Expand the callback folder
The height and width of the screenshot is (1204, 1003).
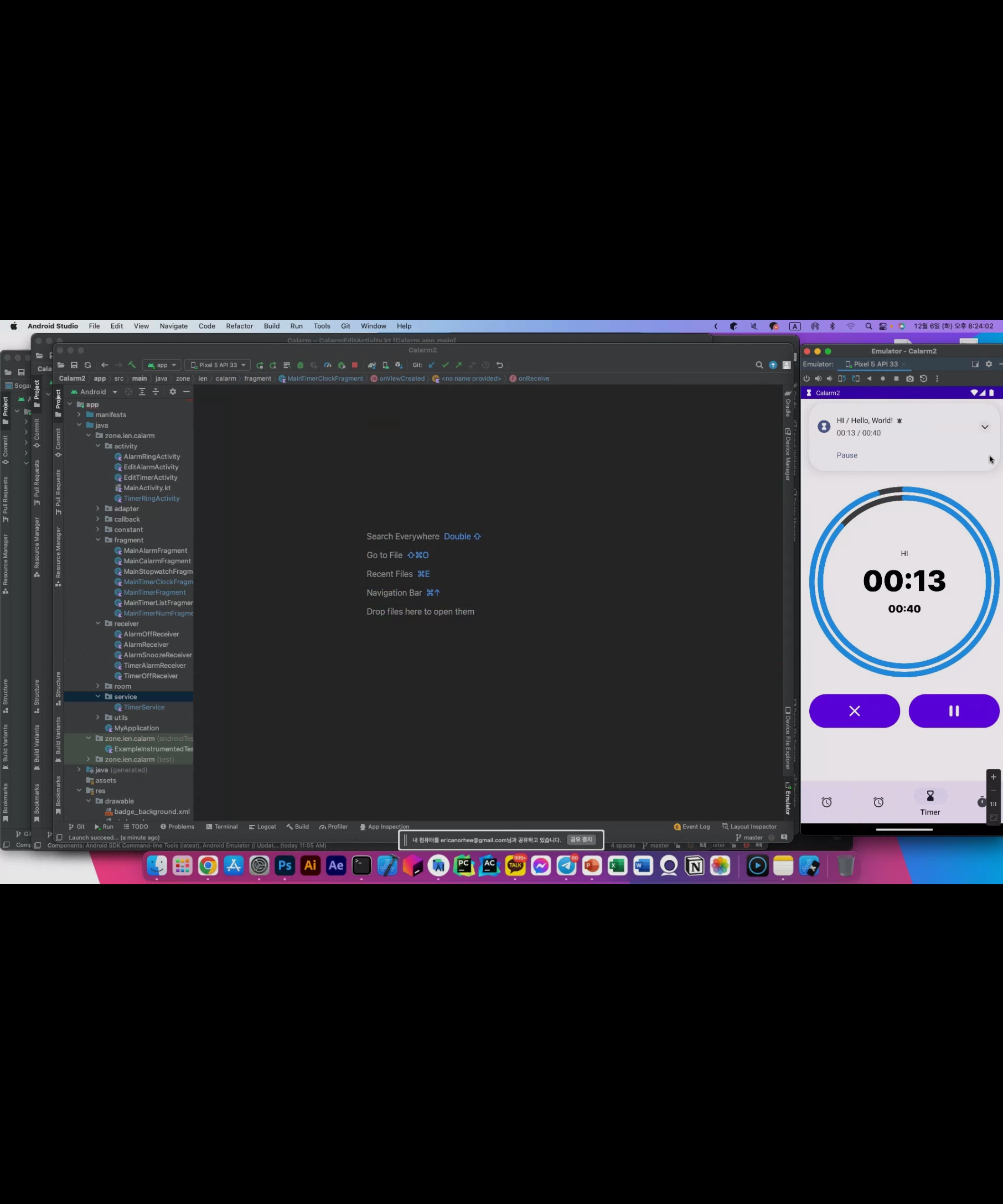[x=98, y=519]
